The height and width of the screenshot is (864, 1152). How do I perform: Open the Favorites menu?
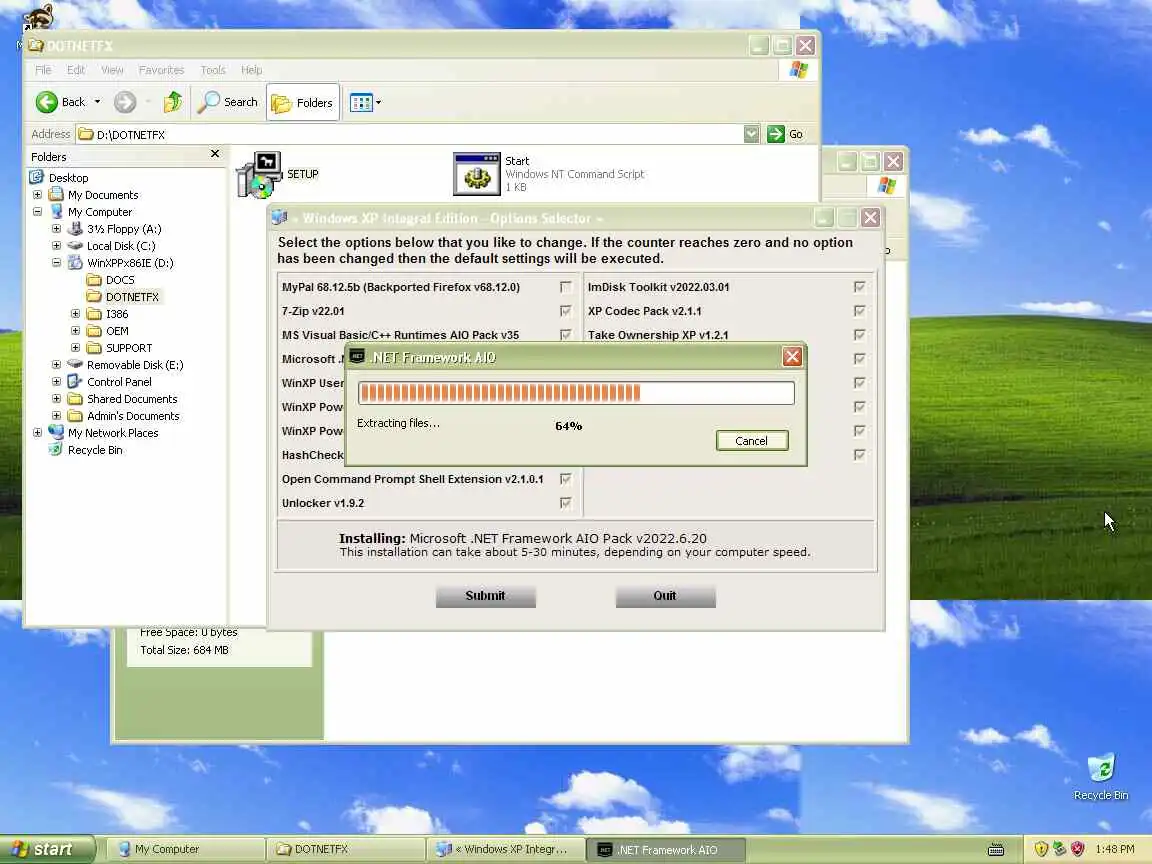(162, 70)
